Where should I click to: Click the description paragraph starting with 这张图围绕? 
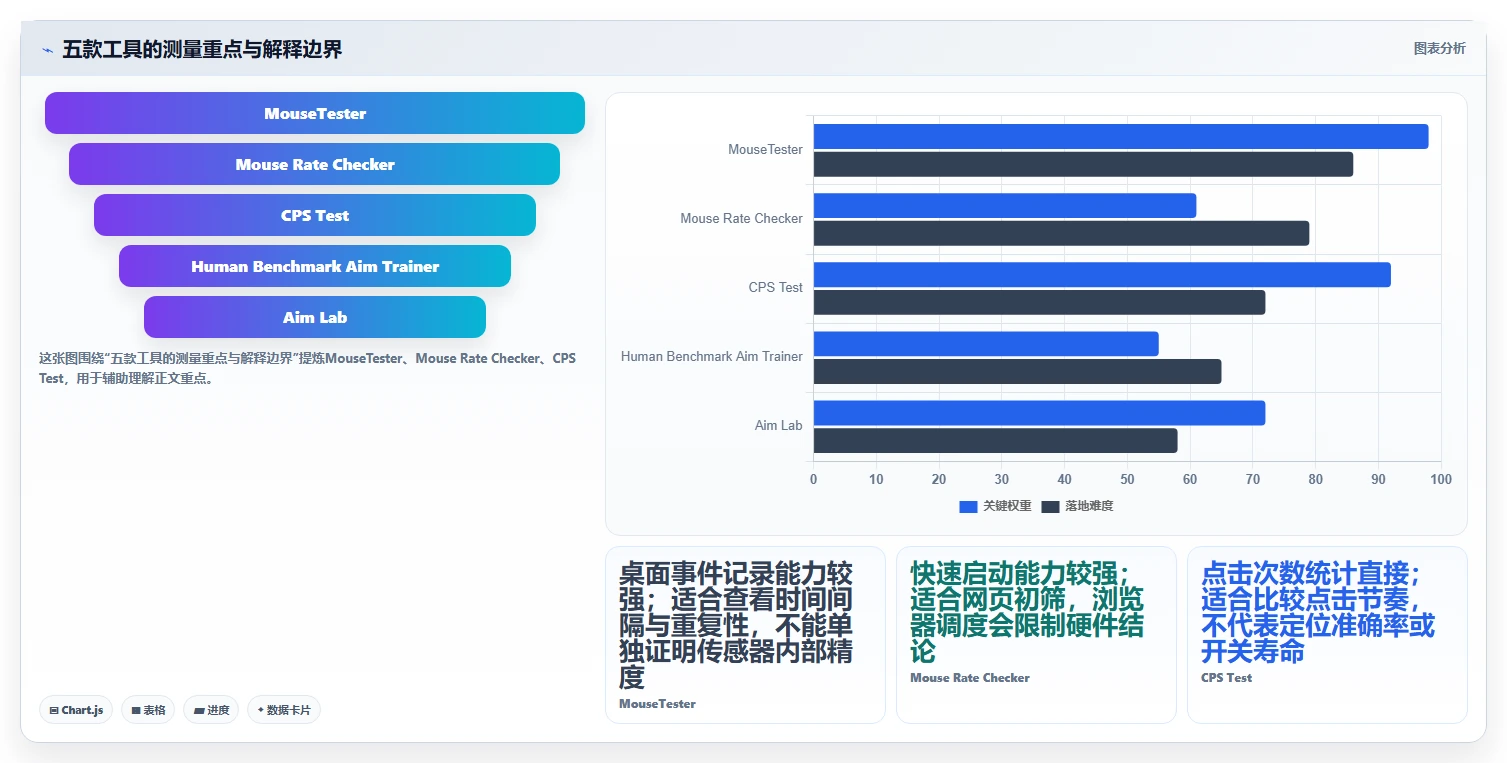[x=307, y=368]
